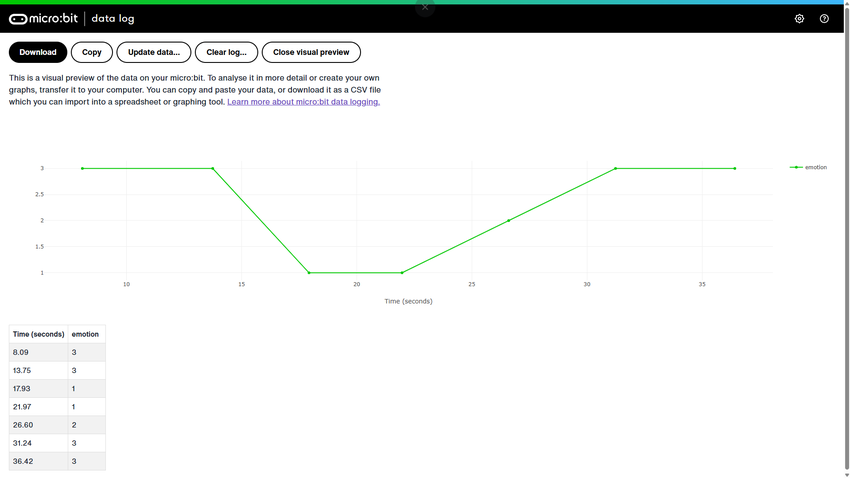
Task: Click the Update data... button
Action: [154, 52]
